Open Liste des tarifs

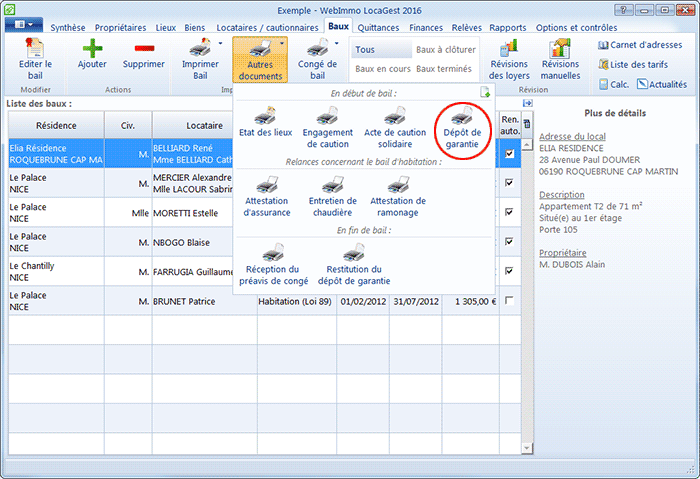[x=633, y=64]
